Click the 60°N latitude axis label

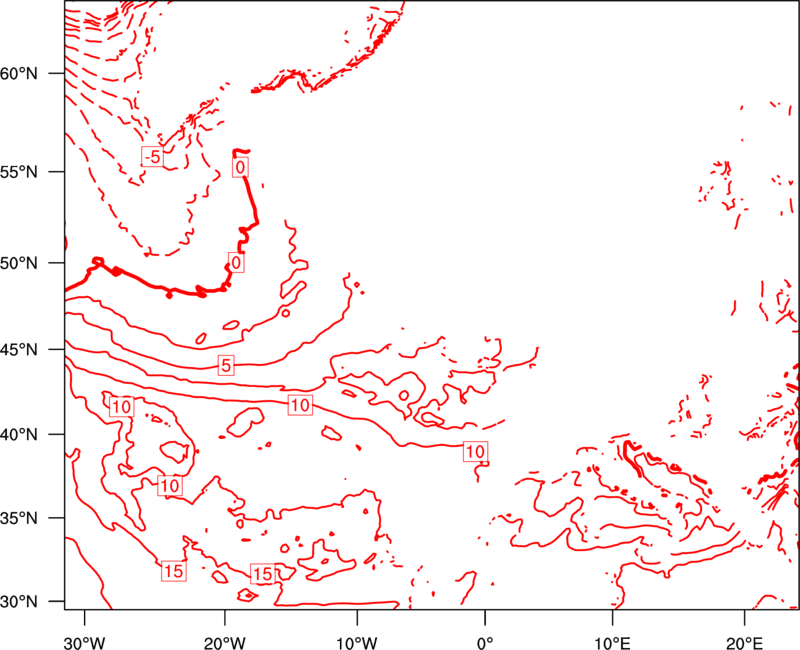19,74
